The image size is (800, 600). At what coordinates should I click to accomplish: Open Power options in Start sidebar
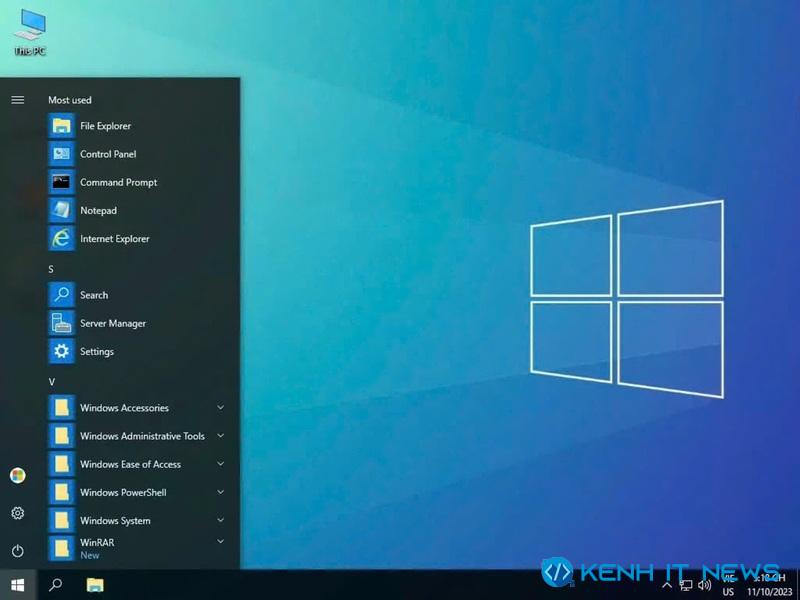coord(18,551)
